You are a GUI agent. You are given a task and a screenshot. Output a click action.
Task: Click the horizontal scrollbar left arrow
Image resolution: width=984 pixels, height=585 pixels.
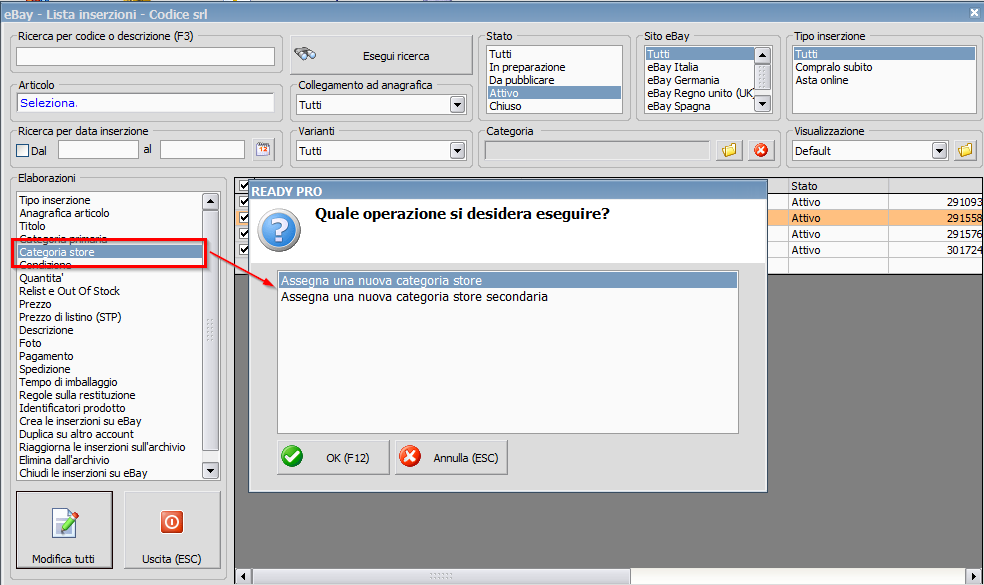[x=243, y=576]
